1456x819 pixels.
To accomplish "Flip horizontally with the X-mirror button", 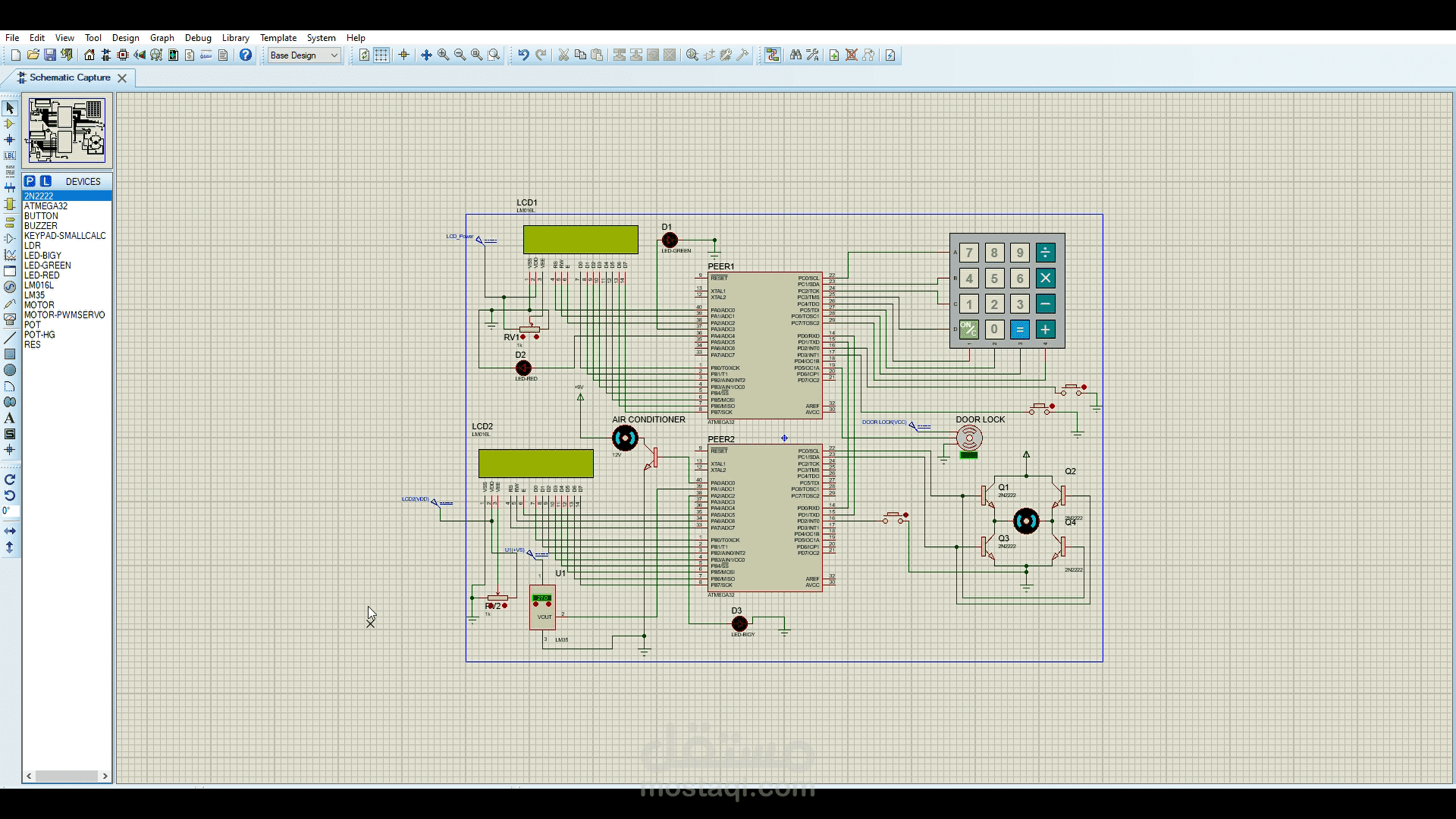I will (x=10, y=531).
